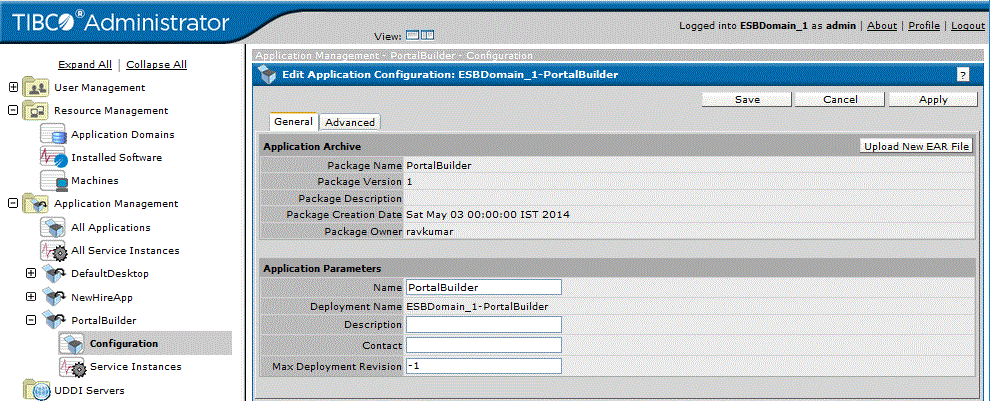Expand the NewHireApp application node
Screen dimensions: 990x401
point(31,297)
